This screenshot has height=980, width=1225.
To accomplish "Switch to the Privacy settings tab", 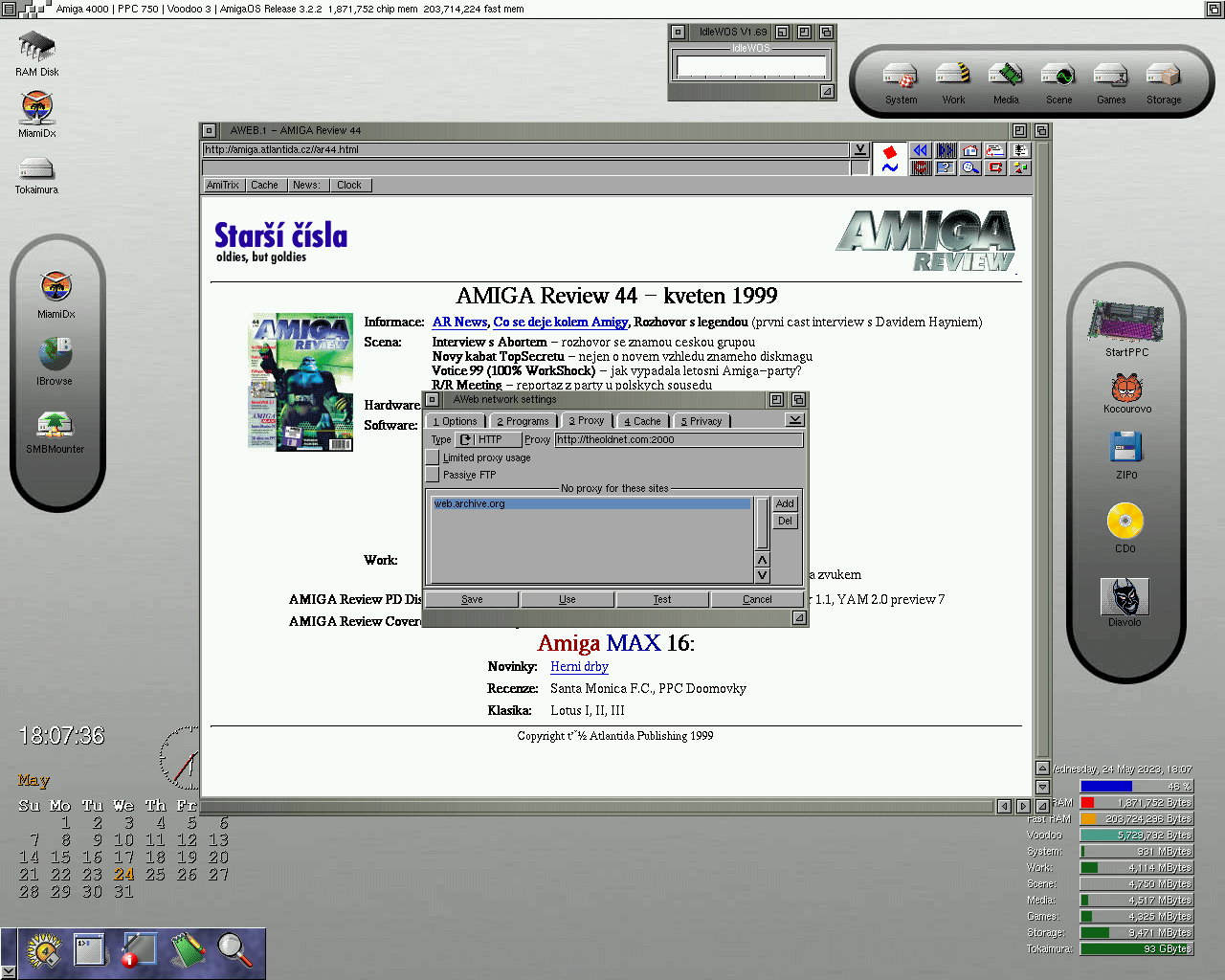I will [702, 421].
